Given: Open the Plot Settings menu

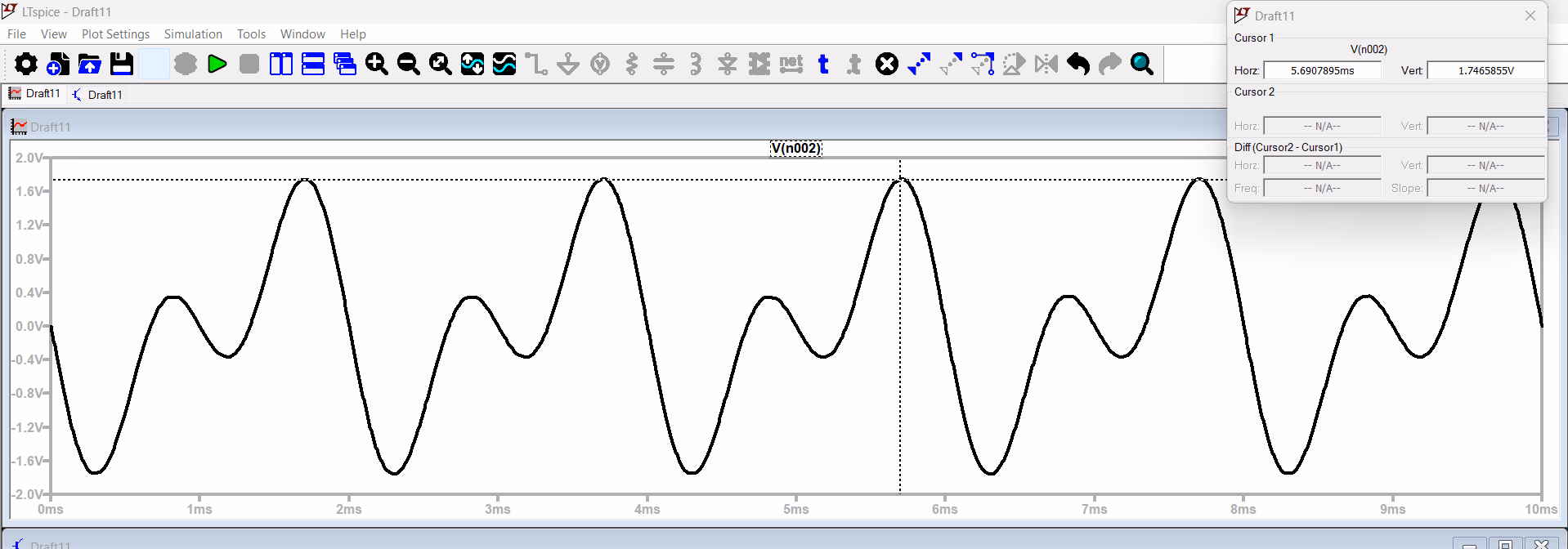Looking at the screenshot, I should (115, 34).
